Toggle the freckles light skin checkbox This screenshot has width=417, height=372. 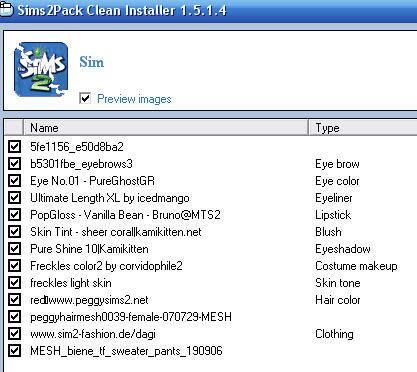(14, 283)
